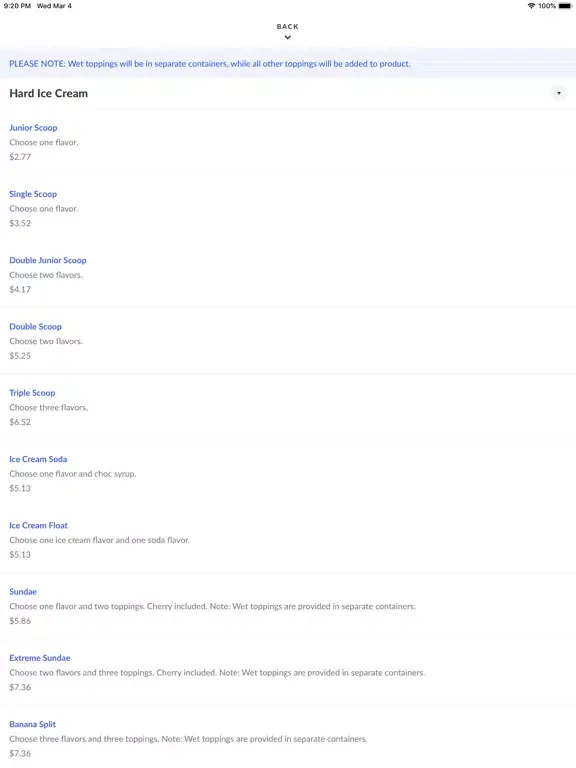Viewport: 576px width, 768px height.
Task: Click the $3.52 Single Scoop price
Action: (20, 223)
